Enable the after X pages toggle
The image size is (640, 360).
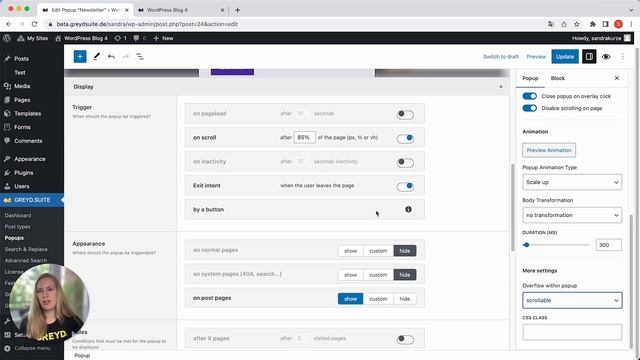point(405,339)
